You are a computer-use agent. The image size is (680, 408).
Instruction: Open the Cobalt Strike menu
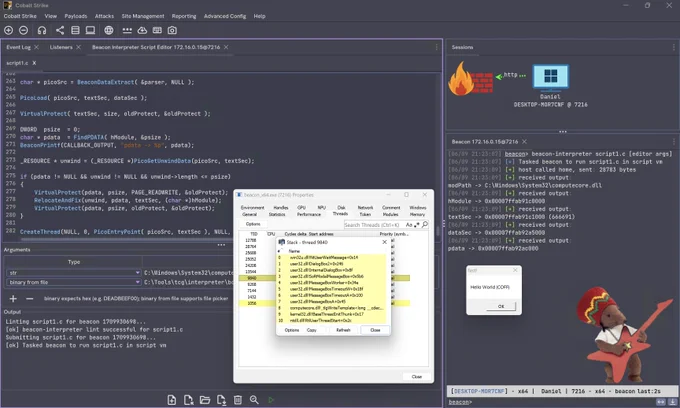pyautogui.click(x=20, y=16)
